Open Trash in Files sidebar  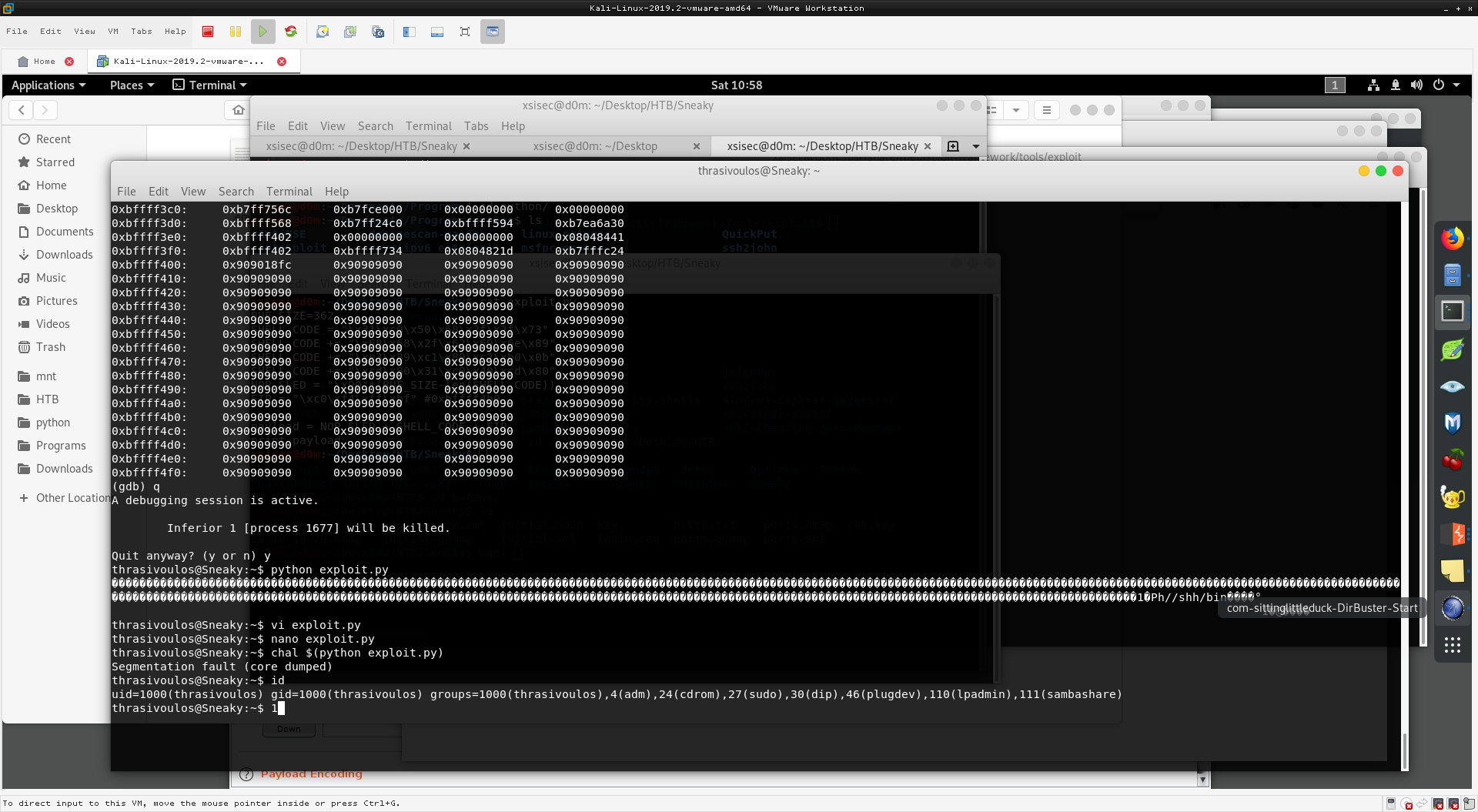(x=50, y=347)
